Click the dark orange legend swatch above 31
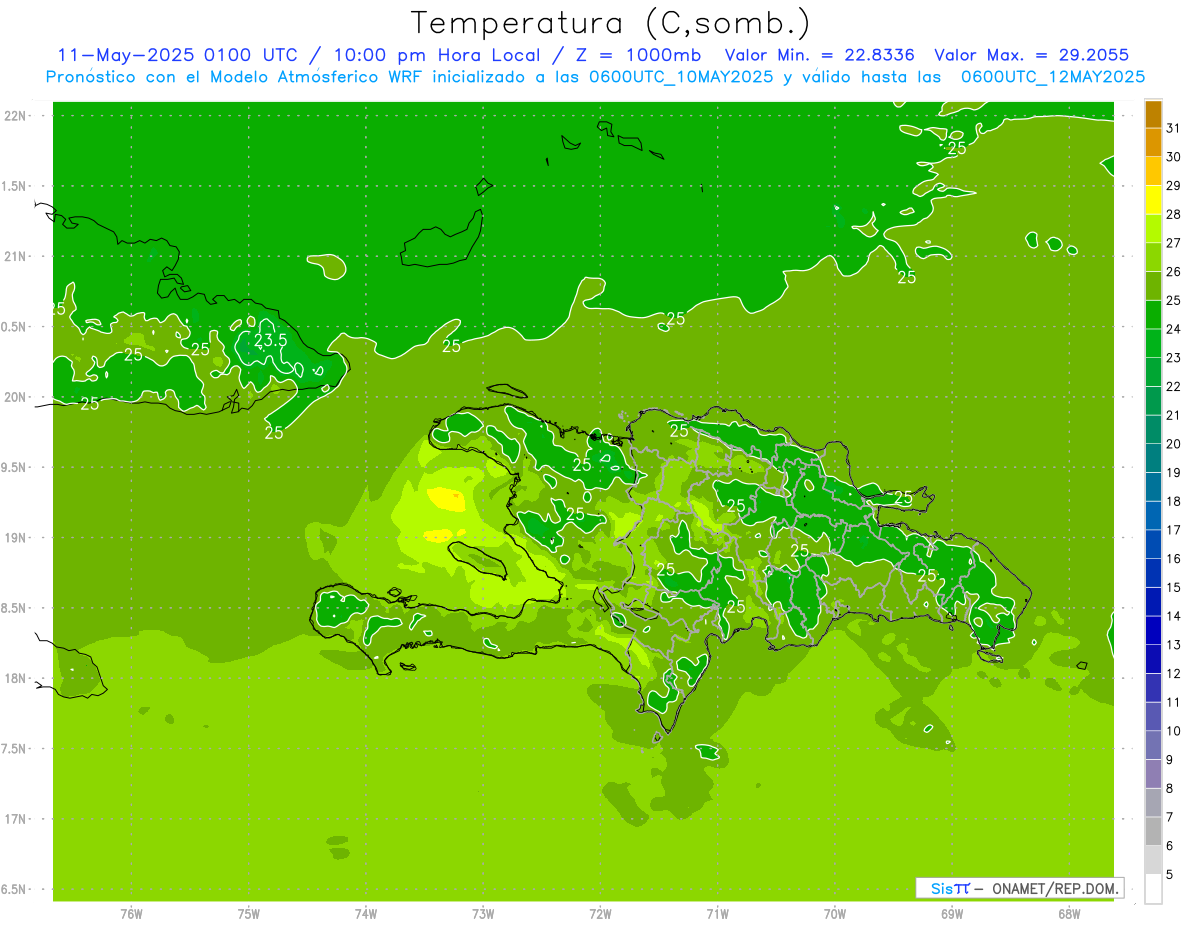Viewport: 1200px width, 927px height. tap(1153, 114)
